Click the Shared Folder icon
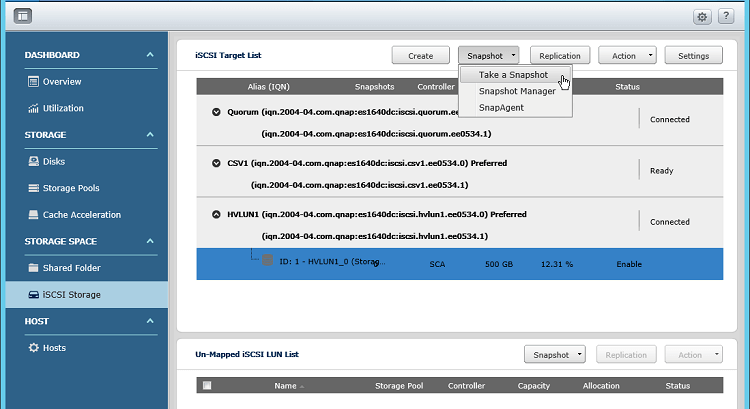The width and height of the screenshot is (750, 409). [33, 268]
